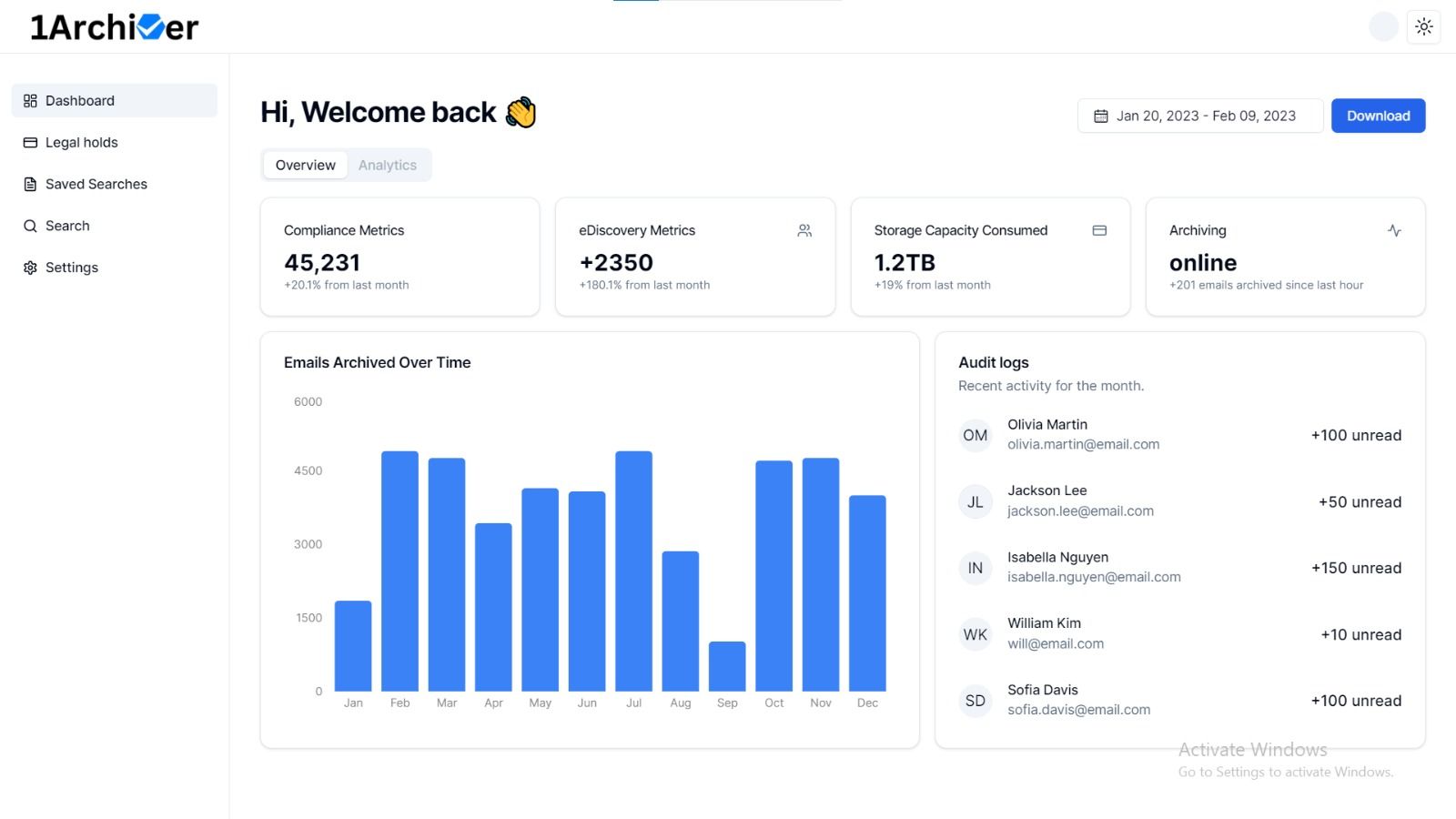The height and width of the screenshot is (819, 1456).
Task: Click the +2350 eDiscovery value
Action: click(616, 263)
